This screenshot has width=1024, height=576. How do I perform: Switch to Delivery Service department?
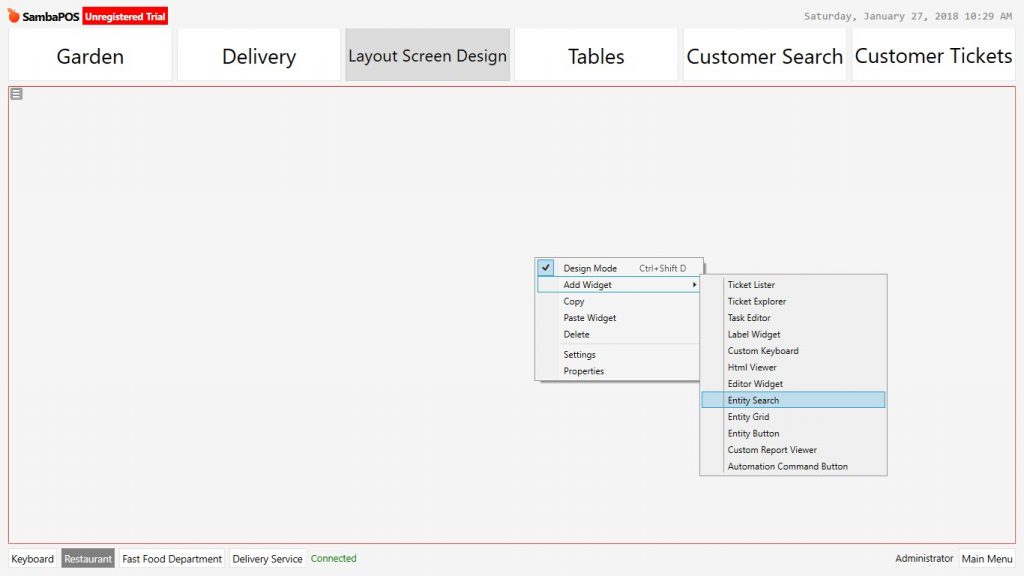[267, 558]
